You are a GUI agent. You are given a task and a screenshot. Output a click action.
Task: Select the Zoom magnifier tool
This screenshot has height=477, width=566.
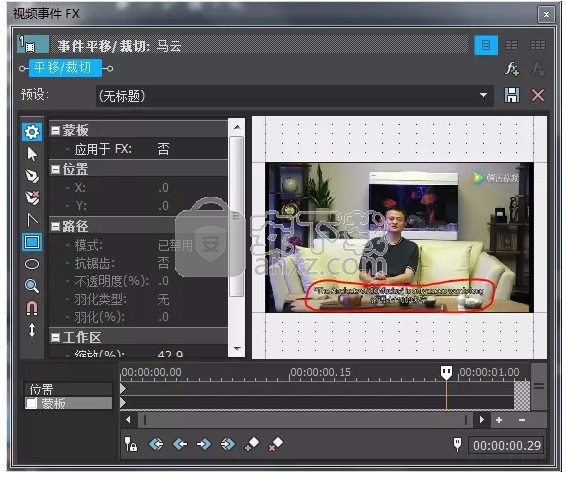point(32,286)
